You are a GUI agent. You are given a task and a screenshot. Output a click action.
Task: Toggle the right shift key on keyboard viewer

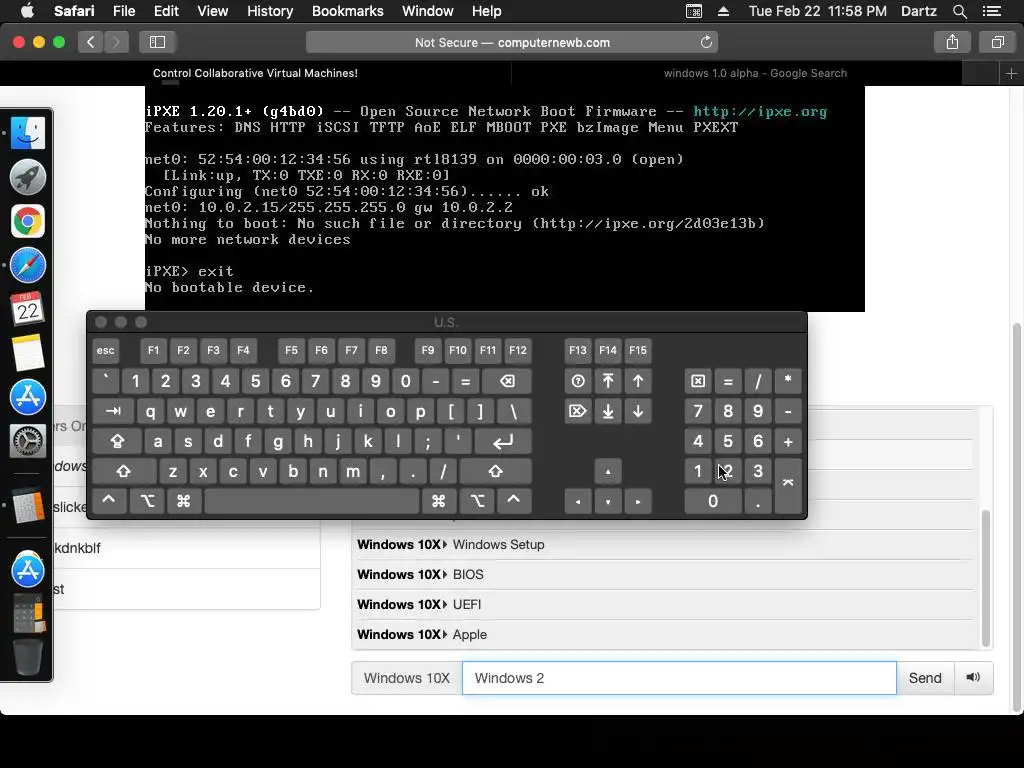(x=495, y=472)
